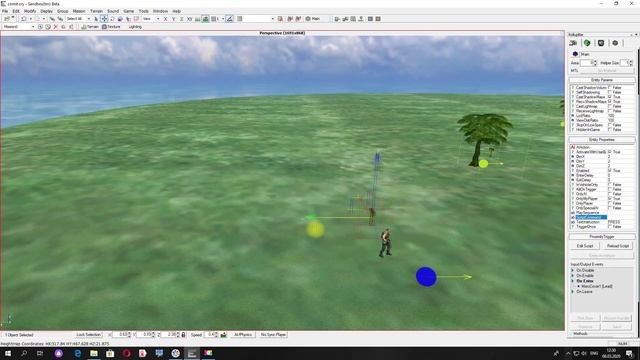The width and height of the screenshot is (640, 360).
Task: Open the Tools menu
Action: (144, 11)
